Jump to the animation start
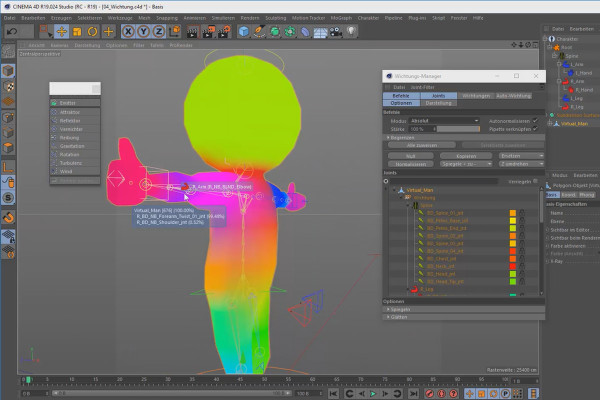Image resolution: width=600 pixels, height=400 pixels. [333, 393]
